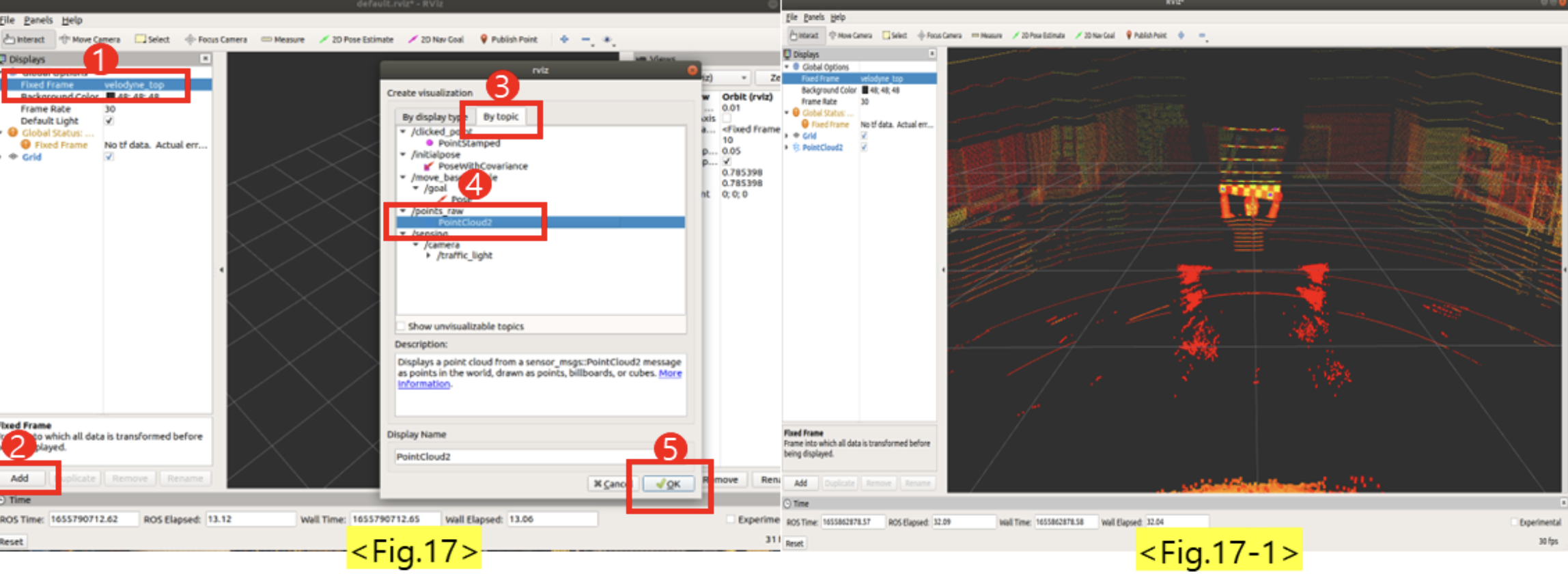Choose the 2D Nav Goal tool
The height and width of the screenshot is (578, 1568).
(x=436, y=40)
